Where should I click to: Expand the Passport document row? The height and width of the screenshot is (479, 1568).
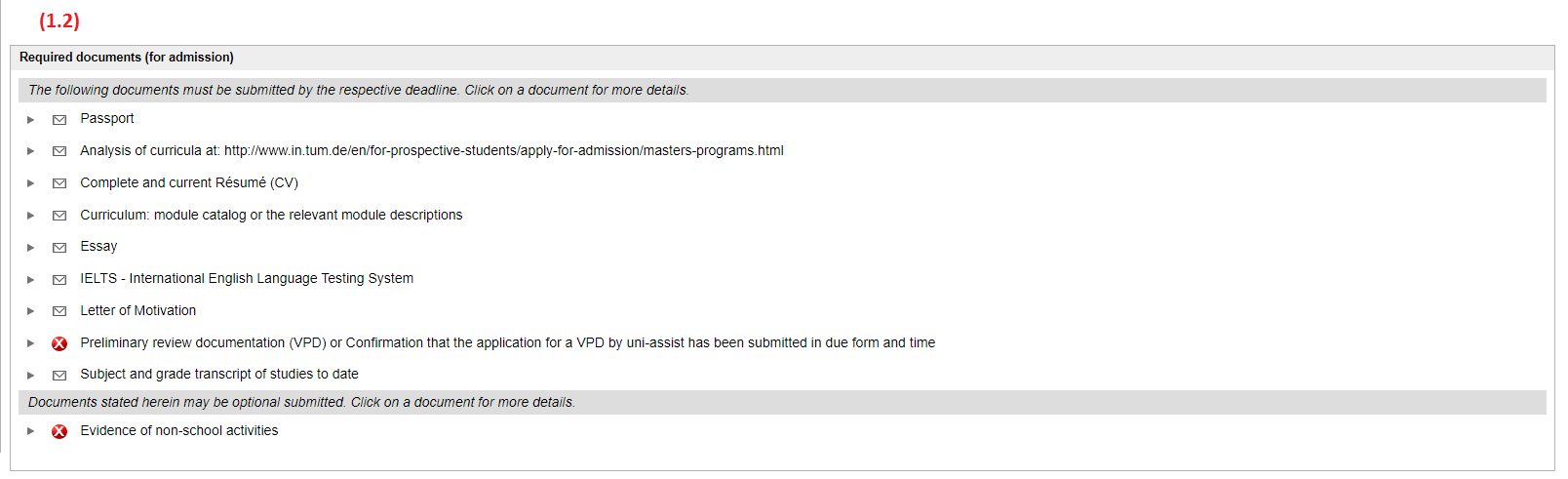click(x=31, y=120)
